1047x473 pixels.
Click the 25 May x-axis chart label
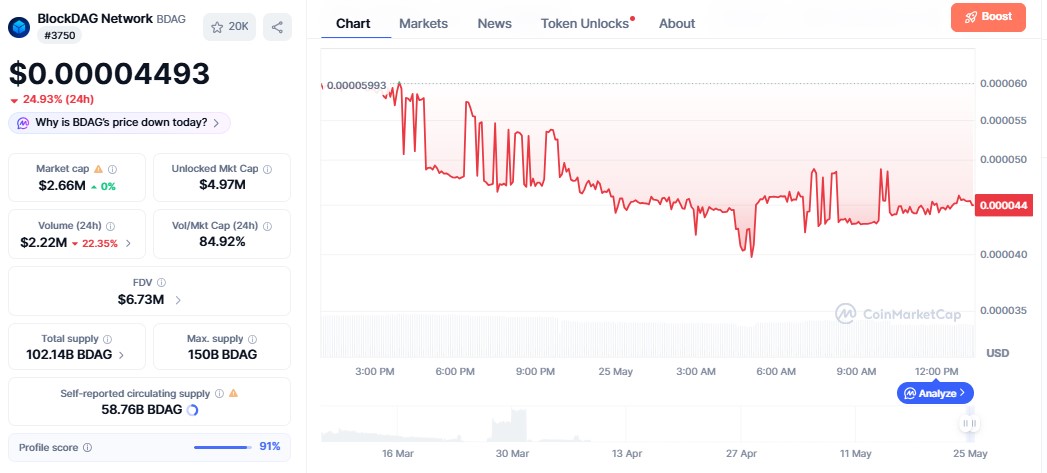click(x=616, y=371)
